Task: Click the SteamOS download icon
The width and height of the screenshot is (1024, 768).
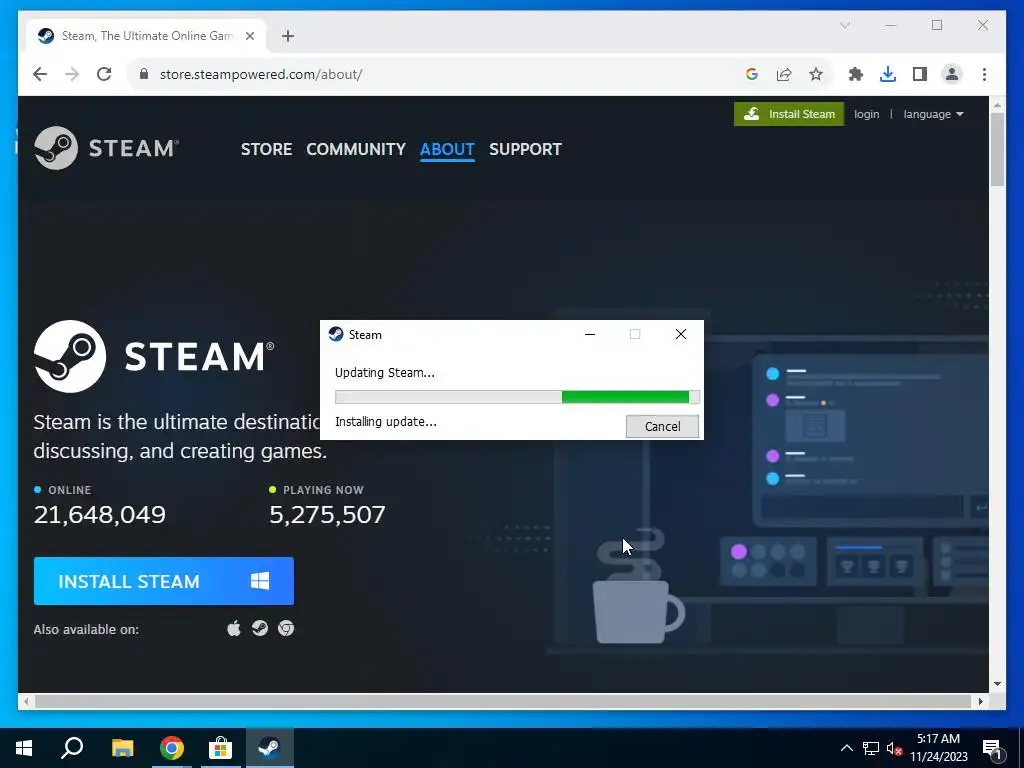Action: [x=260, y=628]
